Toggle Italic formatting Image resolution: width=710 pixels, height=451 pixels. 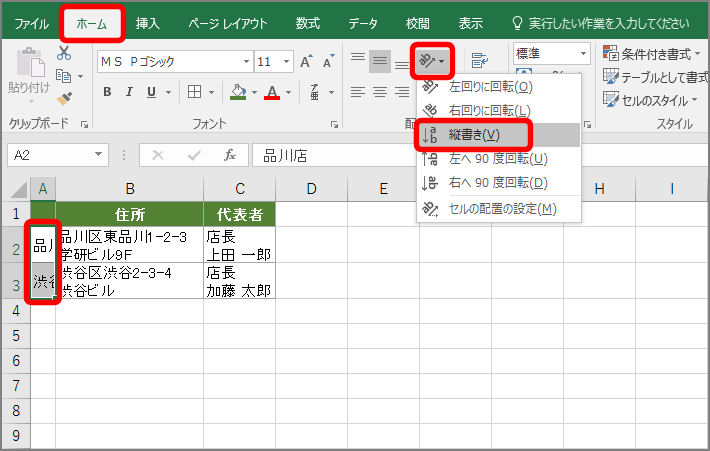(129, 92)
